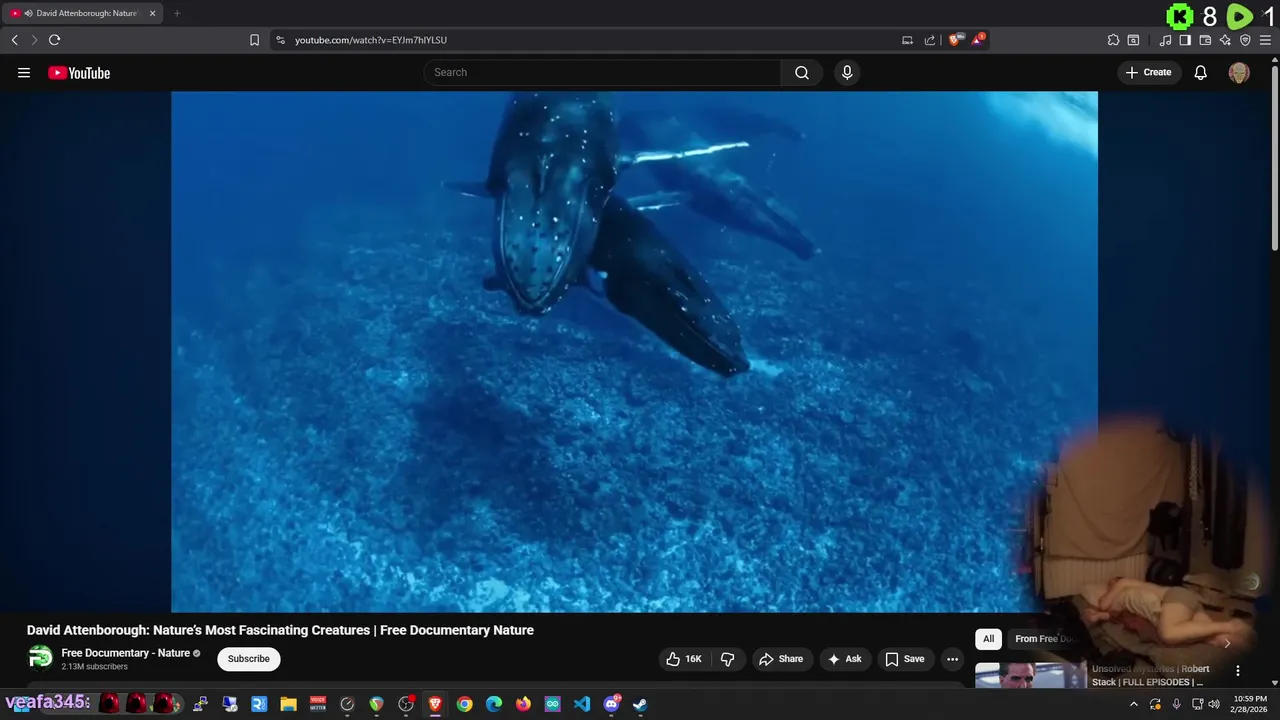1280x720 pixels.
Task: Click the Create button
Action: tap(1149, 72)
